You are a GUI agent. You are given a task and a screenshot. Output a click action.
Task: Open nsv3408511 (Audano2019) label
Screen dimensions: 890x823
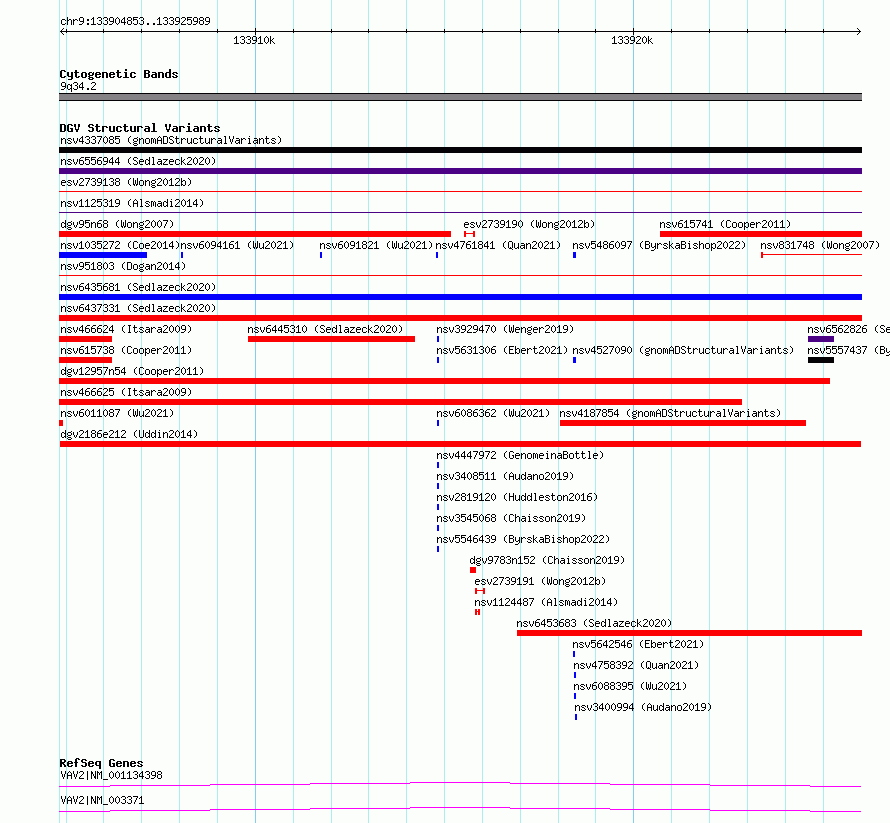(505, 476)
